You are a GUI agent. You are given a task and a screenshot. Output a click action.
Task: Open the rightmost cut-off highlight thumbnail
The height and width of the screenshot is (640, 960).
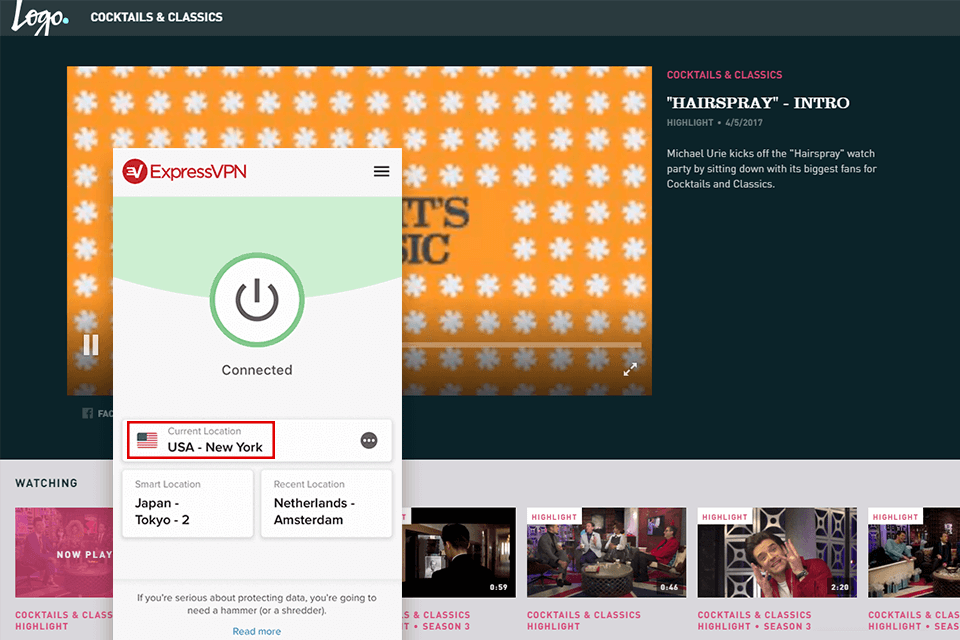(x=914, y=552)
